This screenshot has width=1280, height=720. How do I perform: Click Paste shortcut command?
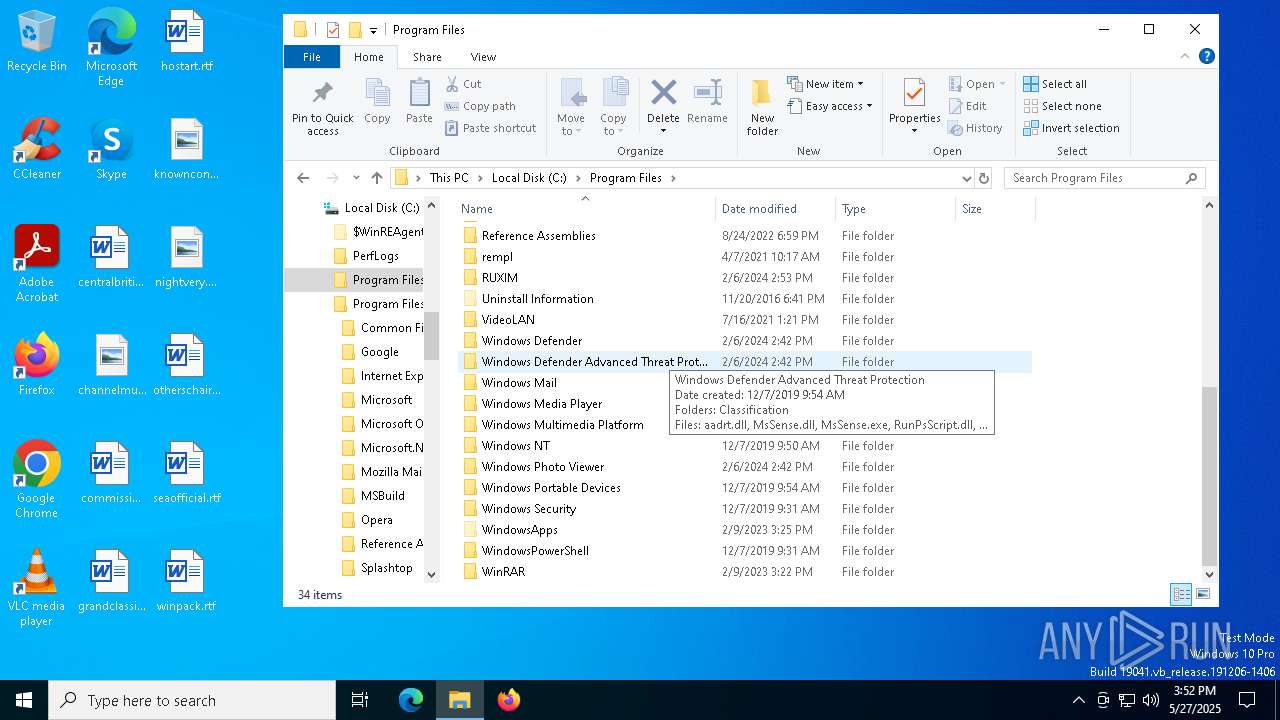491,128
